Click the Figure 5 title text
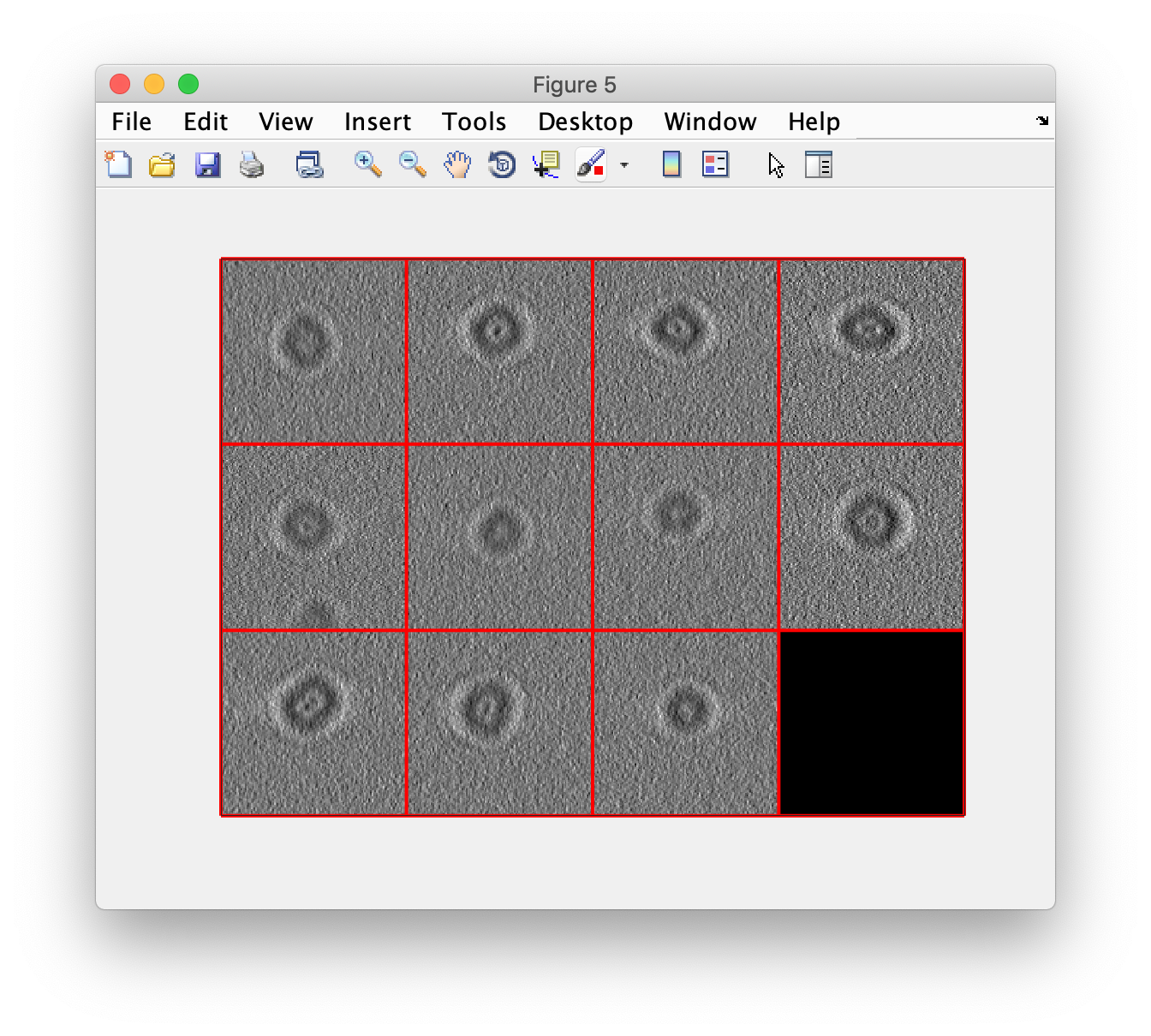 click(x=575, y=85)
